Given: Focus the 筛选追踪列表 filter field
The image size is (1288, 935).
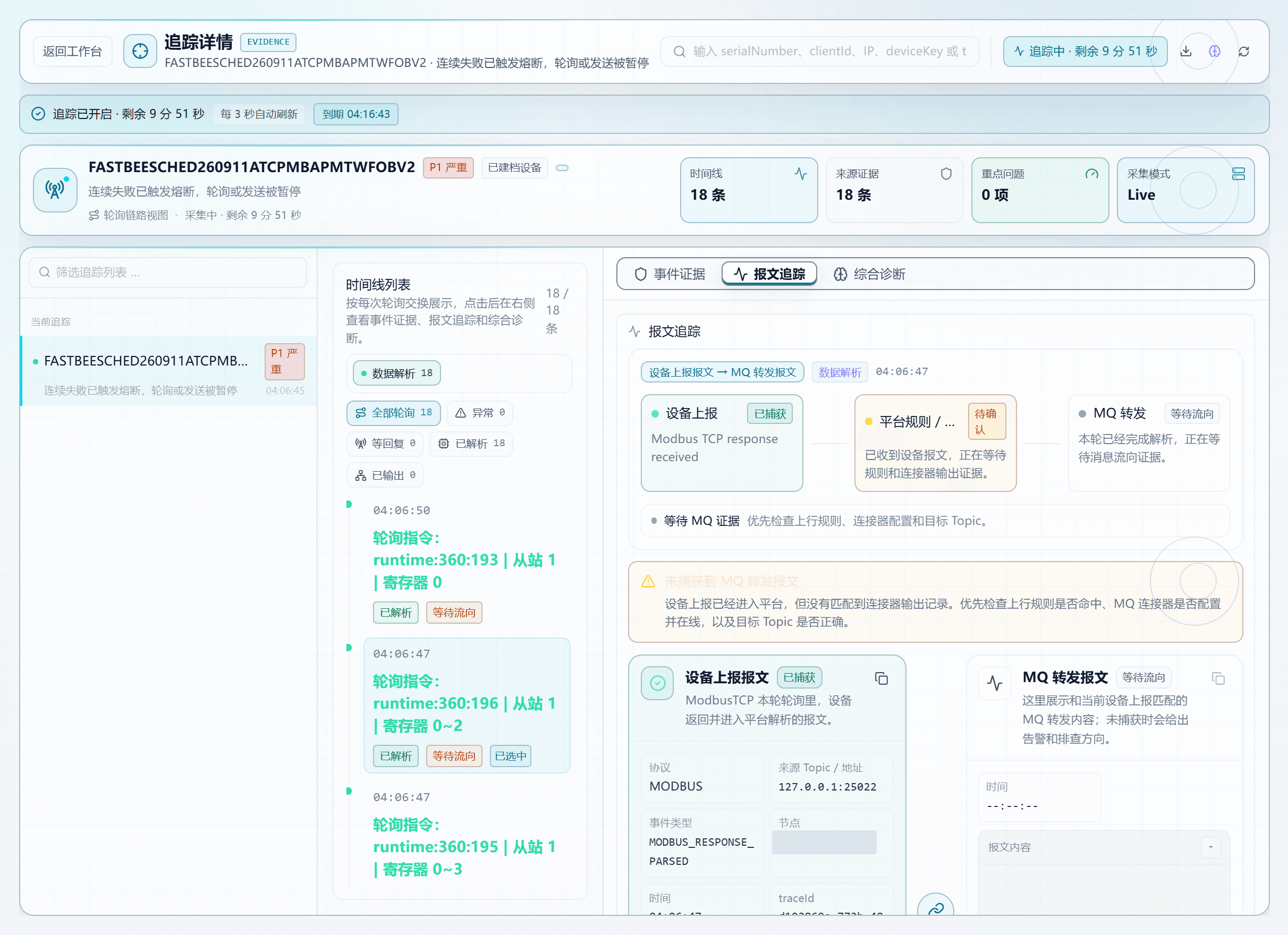Looking at the screenshot, I should point(167,273).
